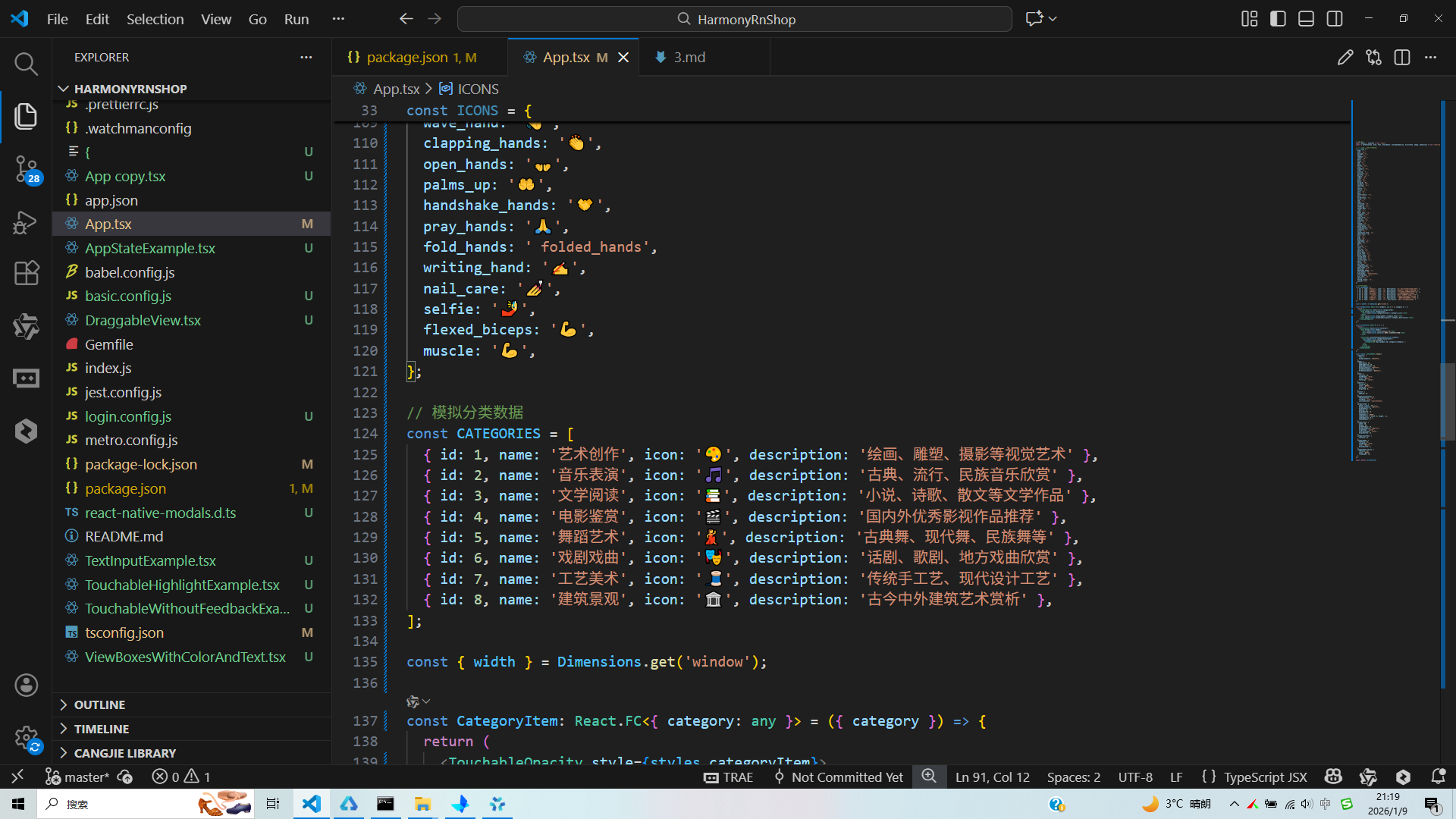1456x819 pixels.
Task: Click Spaces: 2 indentation setting
Action: [1073, 777]
